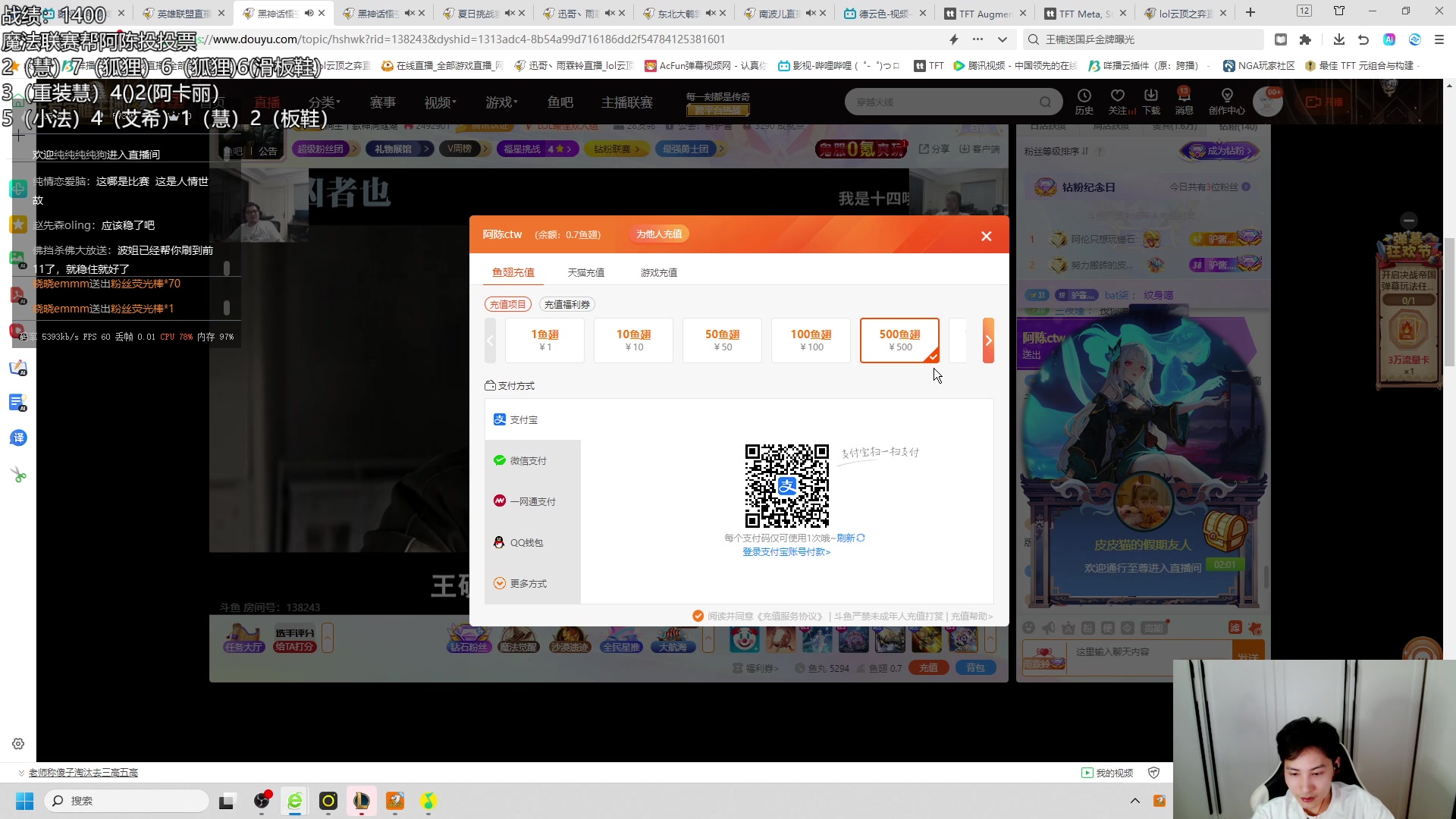The height and width of the screenshot is (819, 1456).
Task: Close the recharge dialog with the X
Action: coord(986,236)
